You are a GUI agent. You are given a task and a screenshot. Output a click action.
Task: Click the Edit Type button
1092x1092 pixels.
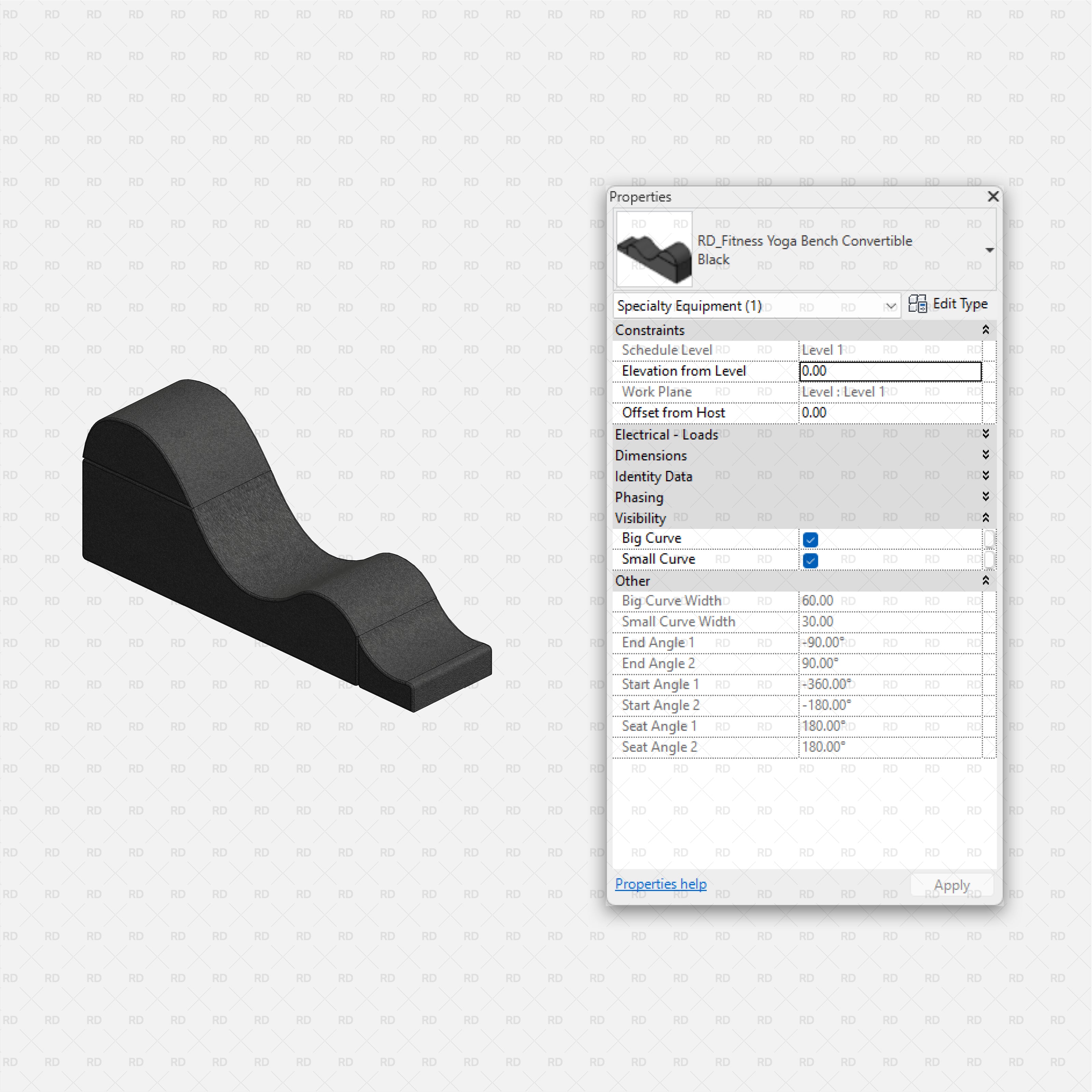[x=948, y=304]
